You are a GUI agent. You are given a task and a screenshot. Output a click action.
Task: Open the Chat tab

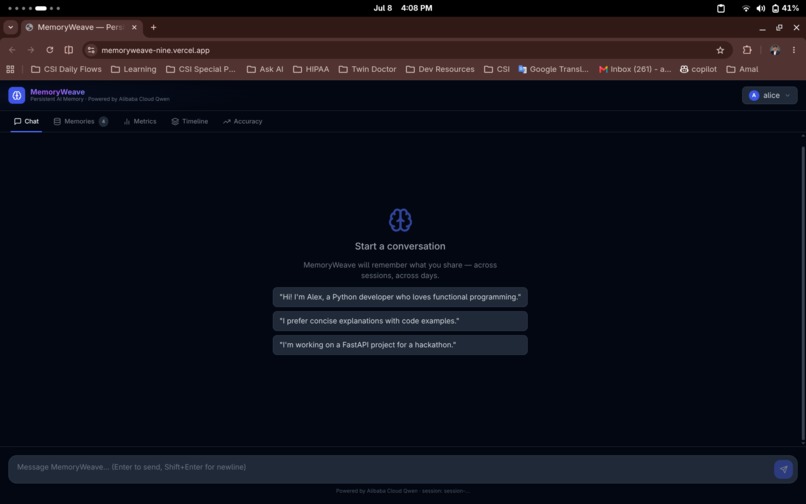[26, 121]
